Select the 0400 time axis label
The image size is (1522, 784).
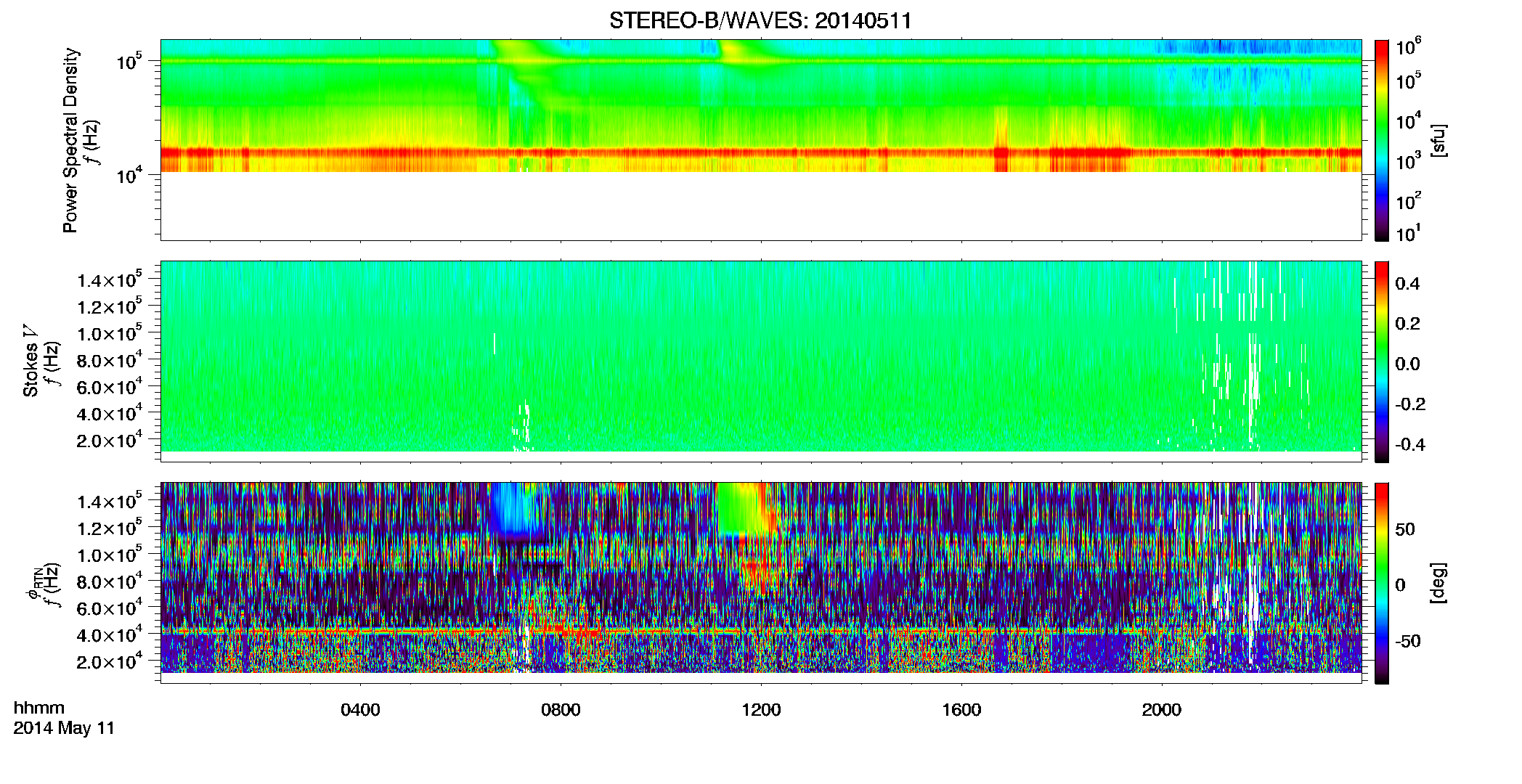360,710
